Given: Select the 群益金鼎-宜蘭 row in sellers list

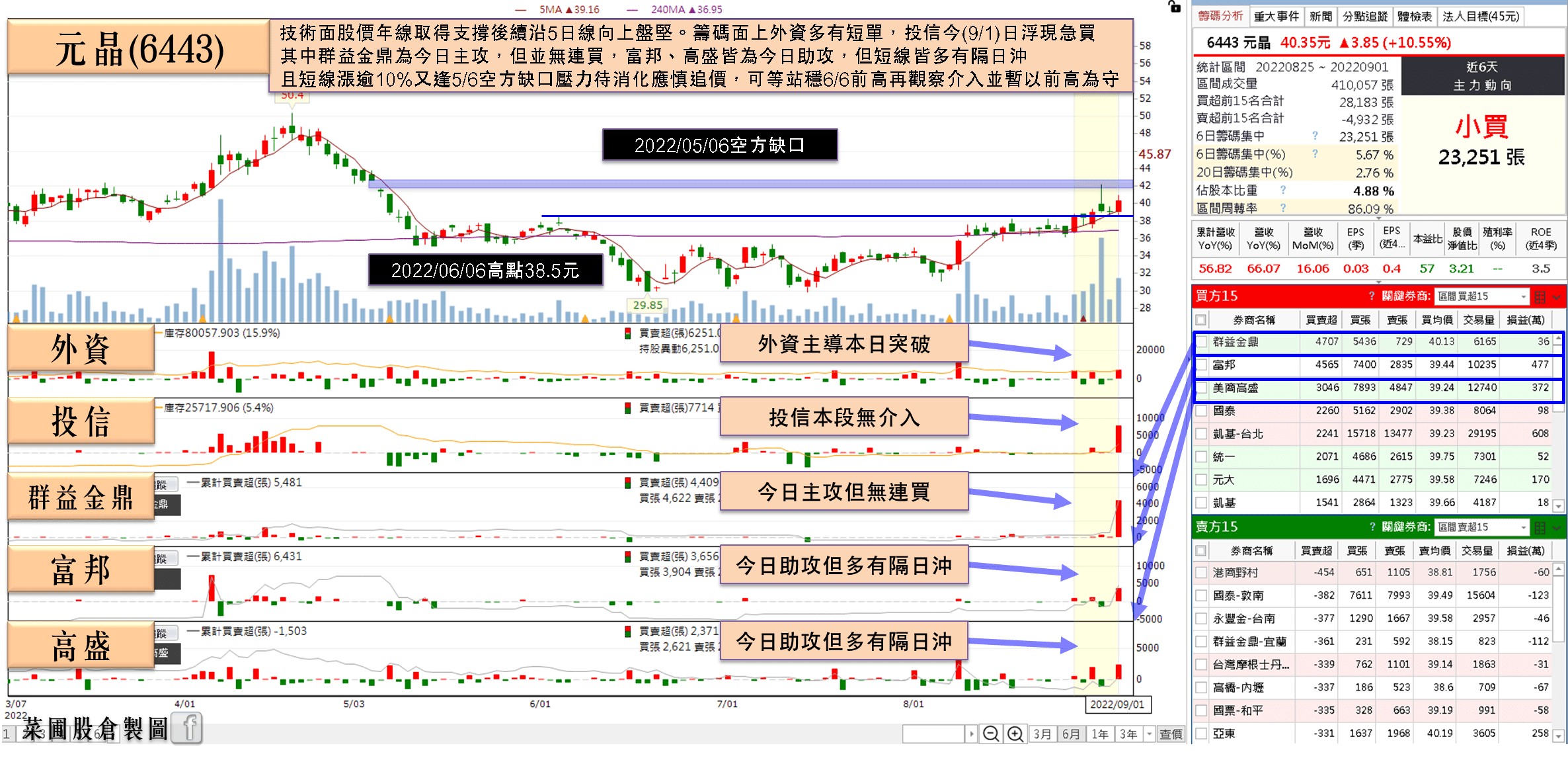Looking at the screenshot, I should tap(1372, 641).
